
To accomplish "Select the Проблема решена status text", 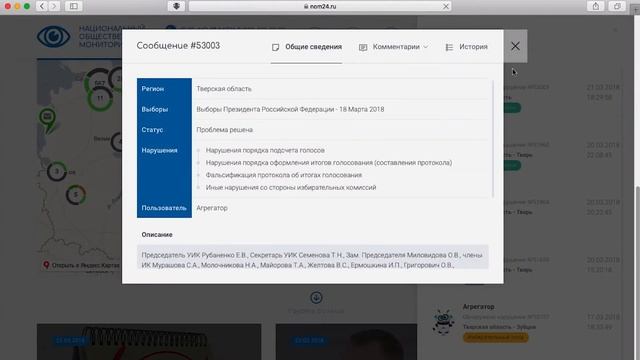I will [x=224, y=130].
